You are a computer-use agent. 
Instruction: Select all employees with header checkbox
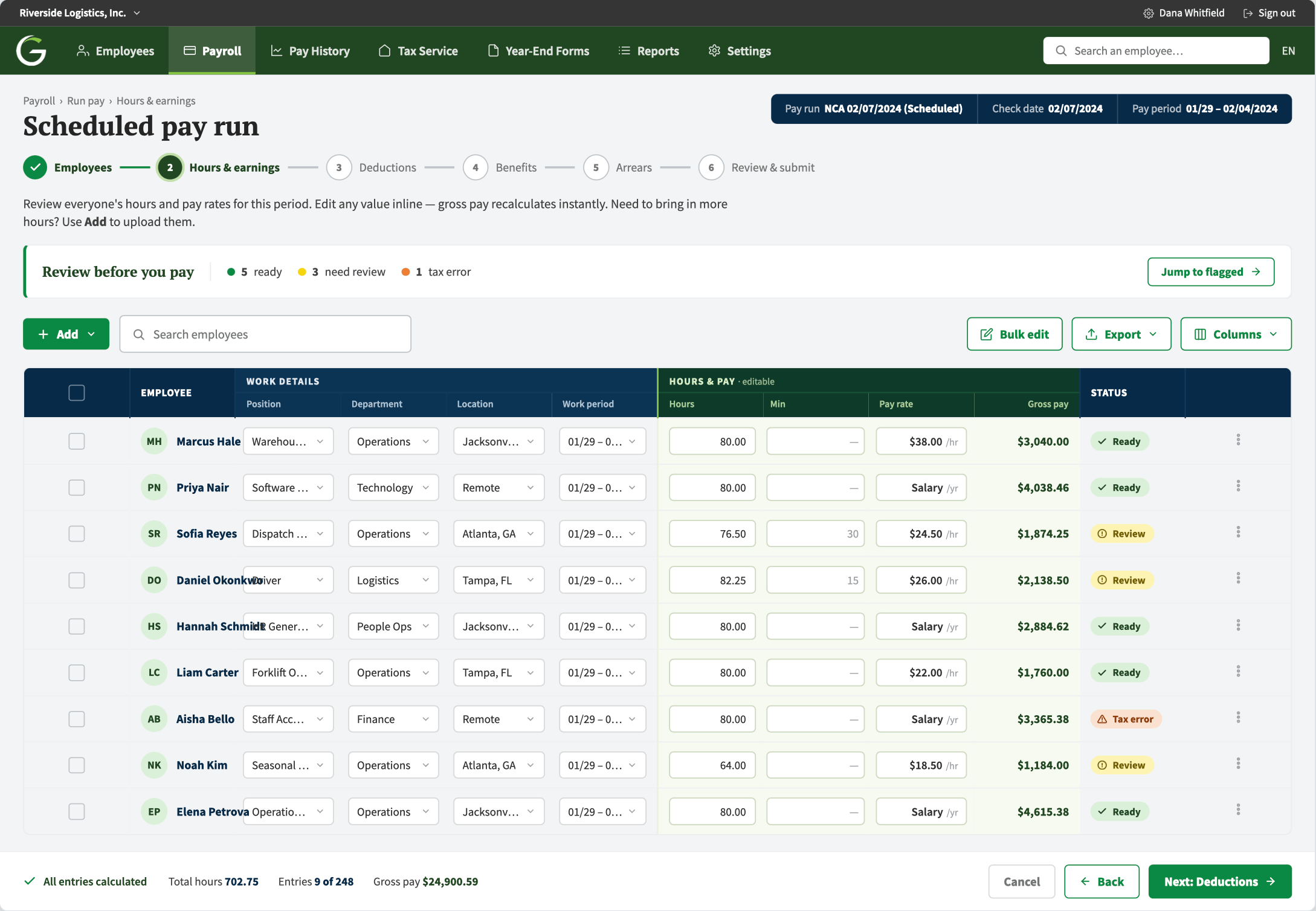pos(77,393)
